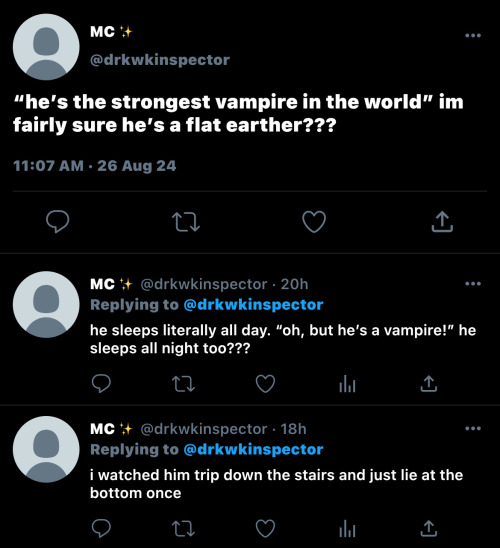Share the 20h reply tweet
The height and width of the screenshot is (548, 500).
tap(429, 383)
